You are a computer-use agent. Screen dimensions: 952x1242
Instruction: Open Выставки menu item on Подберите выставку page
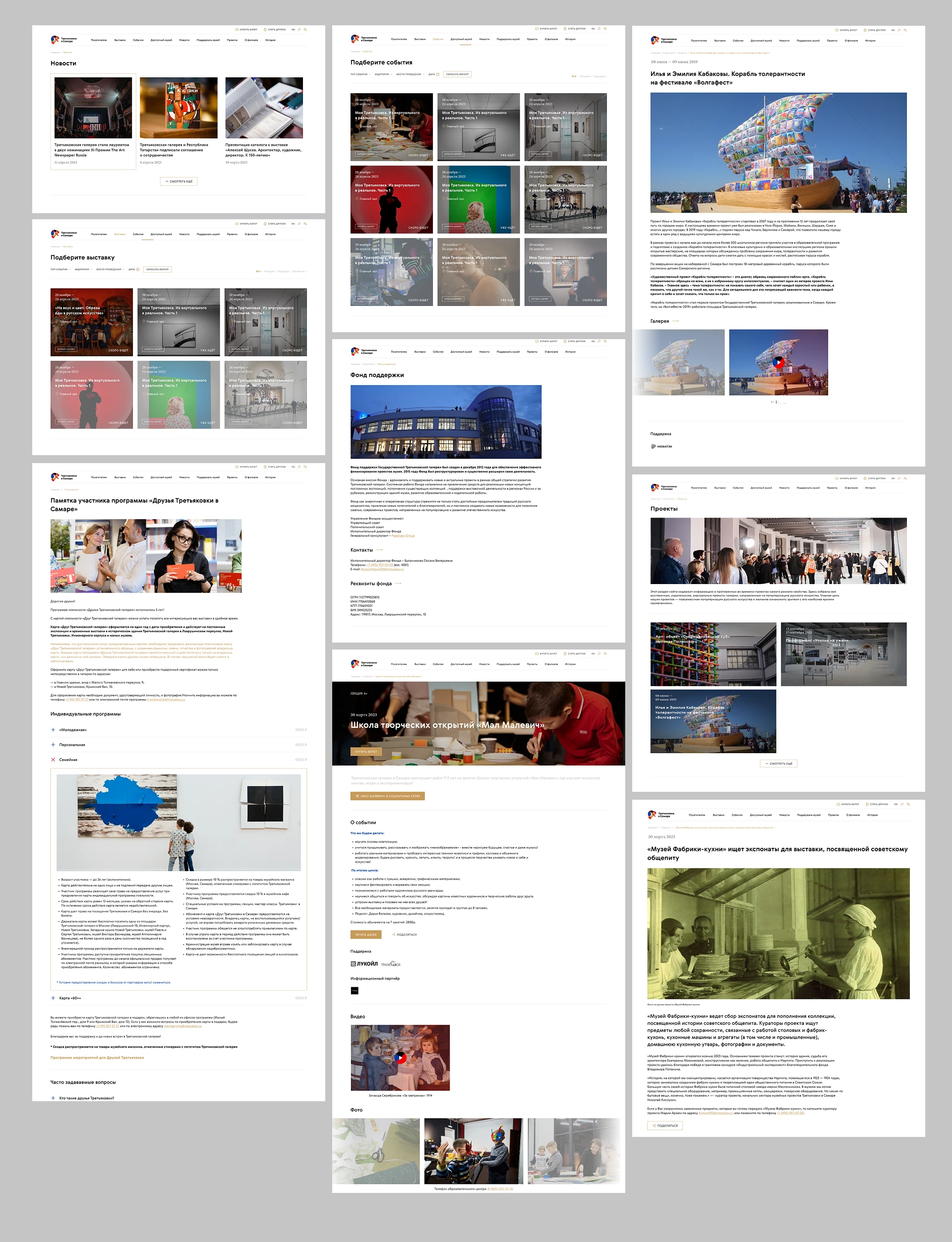coord(120,234)
